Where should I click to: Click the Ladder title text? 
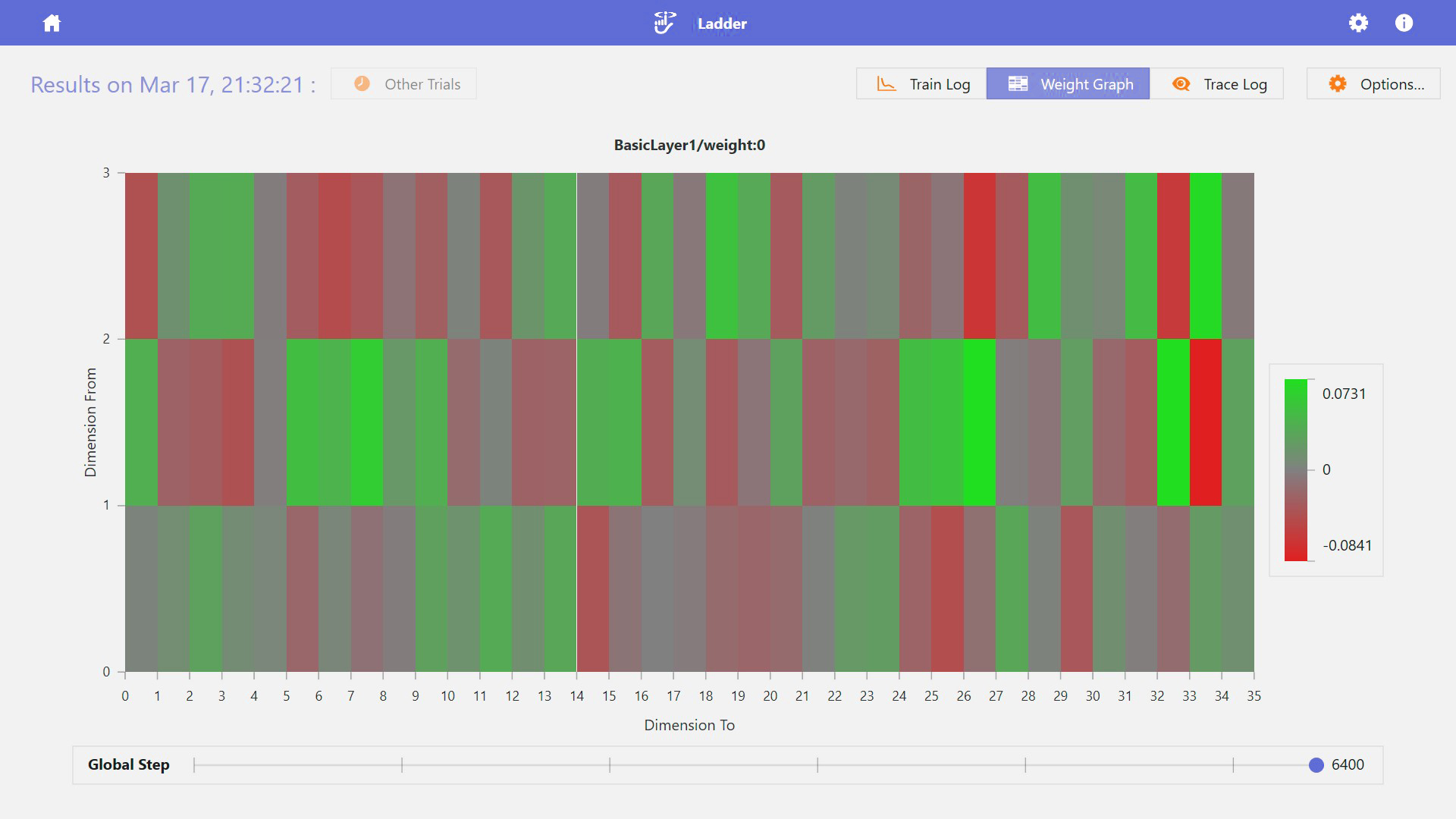tap(722, 24)
